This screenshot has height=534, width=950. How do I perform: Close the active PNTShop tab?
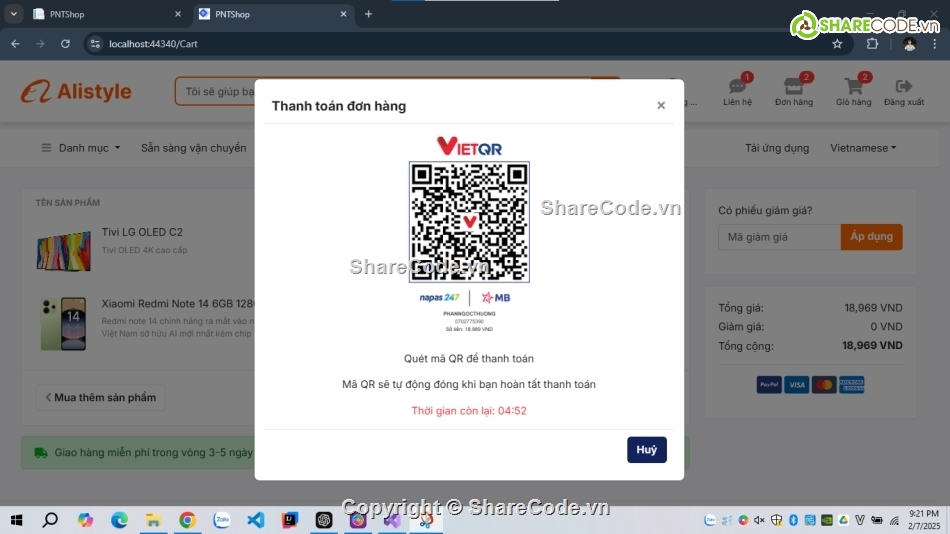pos(344,14)
